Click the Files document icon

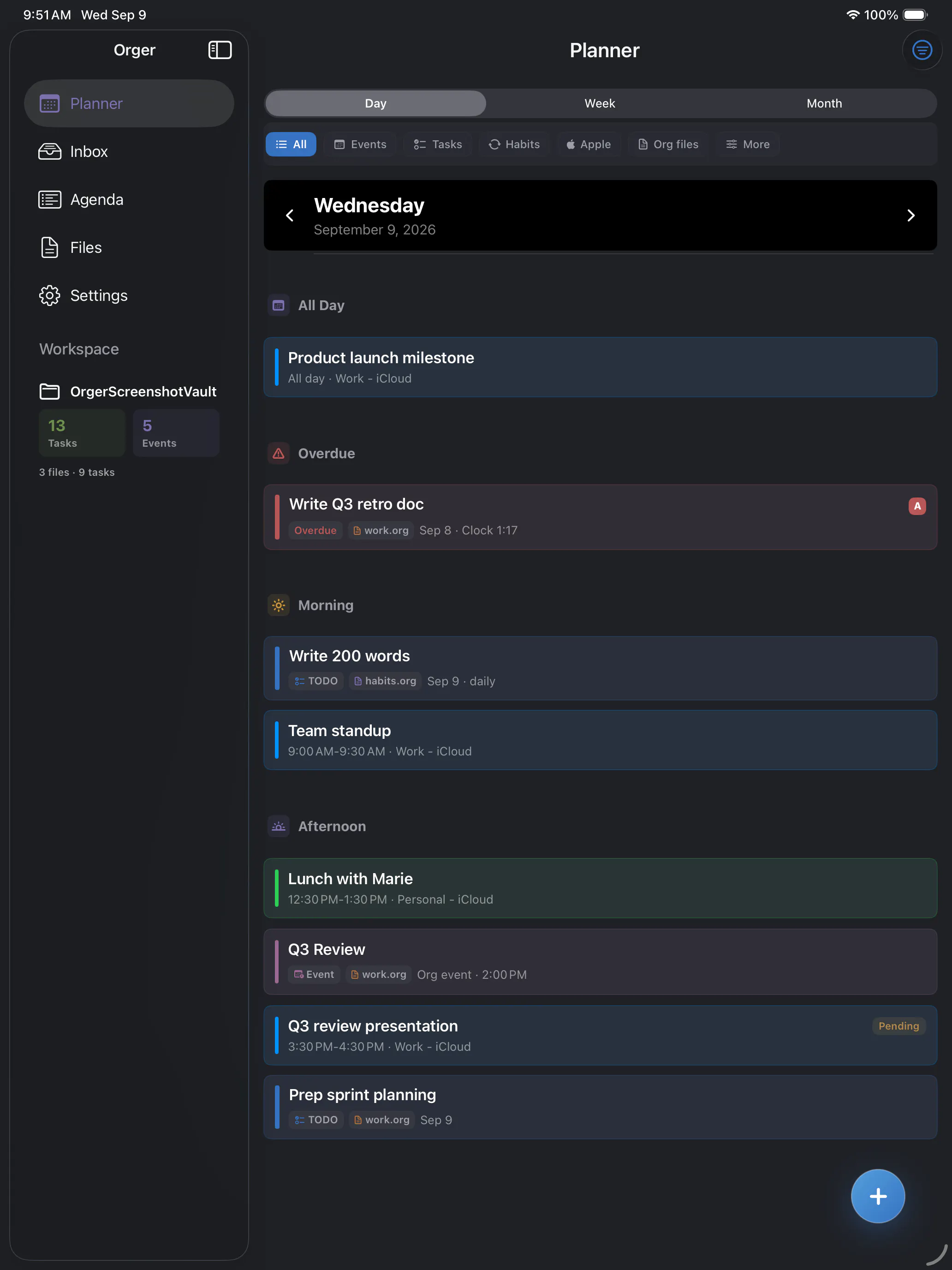point(49,247)
